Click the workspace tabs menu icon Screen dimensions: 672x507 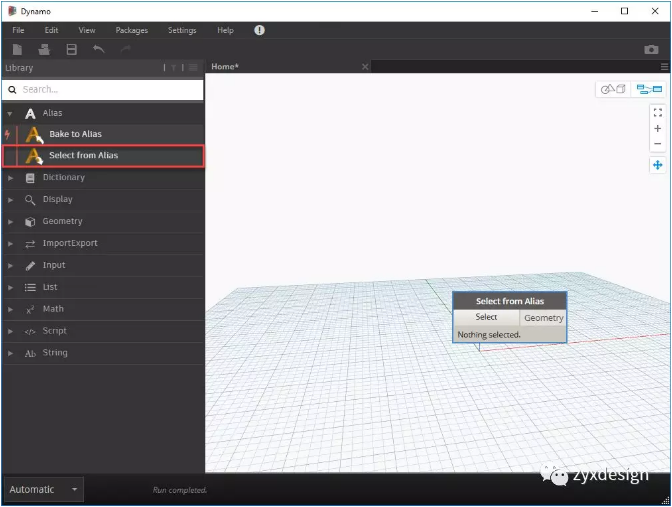pyautogui.click(x=664, y=67)
